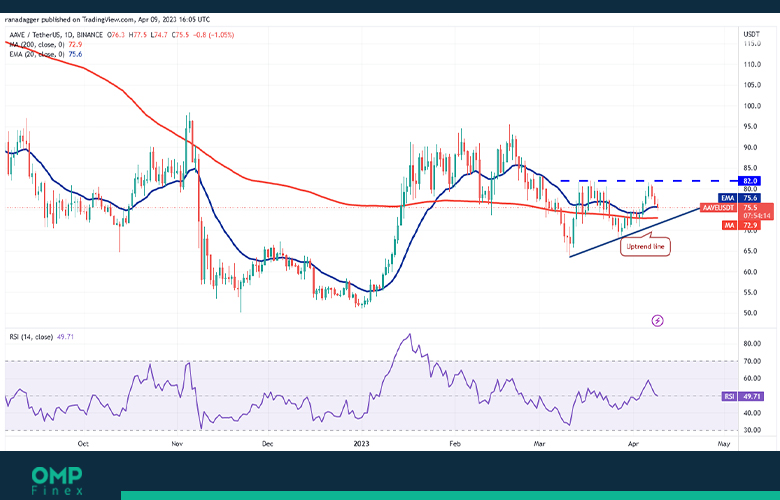Click the 90.0 price axis label

[752, 147]
